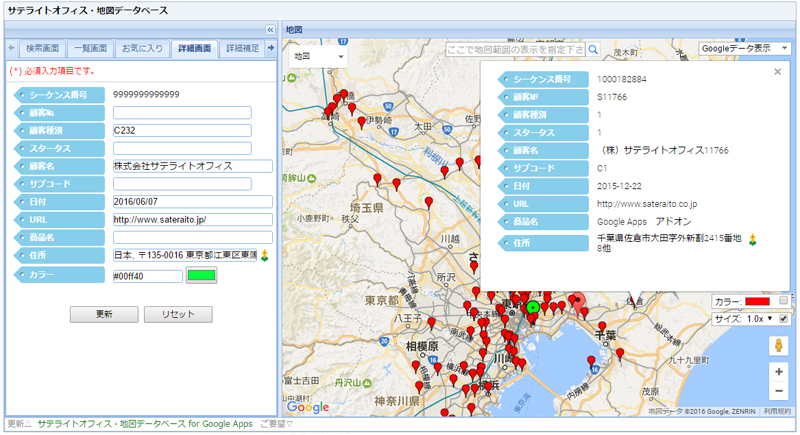Click the empty スタータス input field
The height and width of the screenshot is (435, 800).
(x=182, y=148)
